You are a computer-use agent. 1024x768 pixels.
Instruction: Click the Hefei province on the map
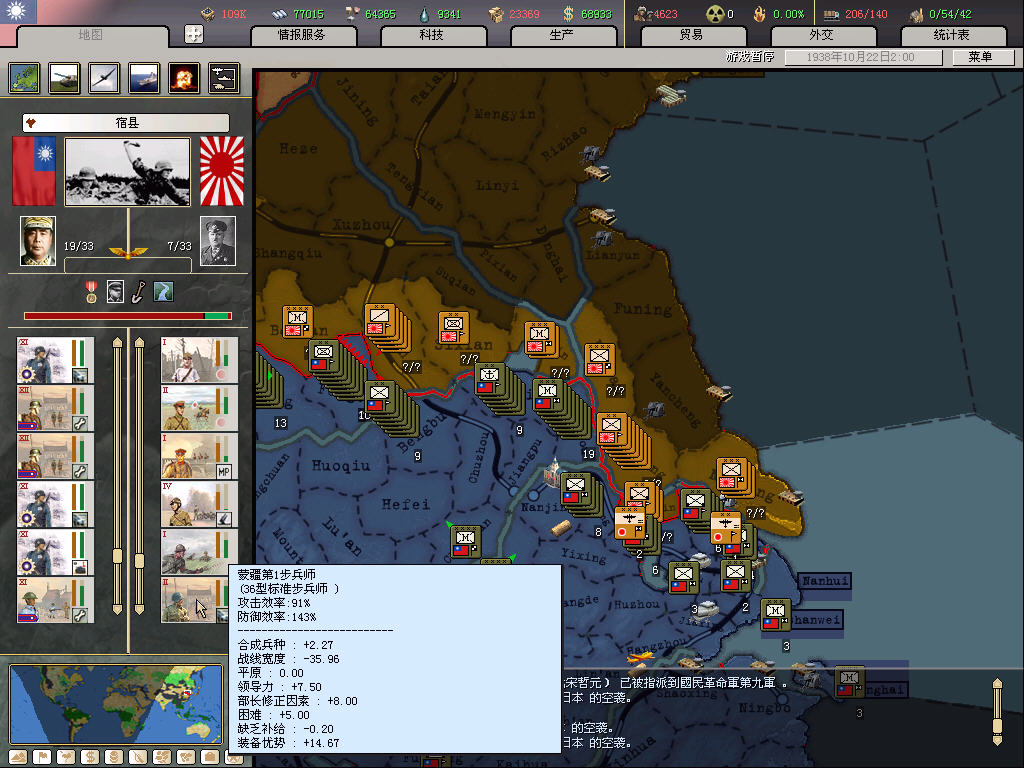(406, 504)
